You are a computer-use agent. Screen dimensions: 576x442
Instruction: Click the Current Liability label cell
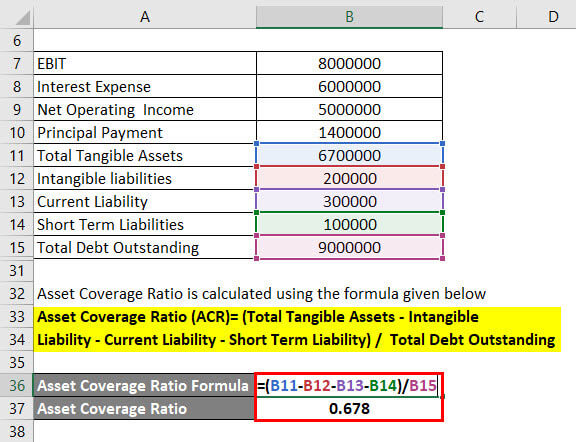click(x=145, y=201)
